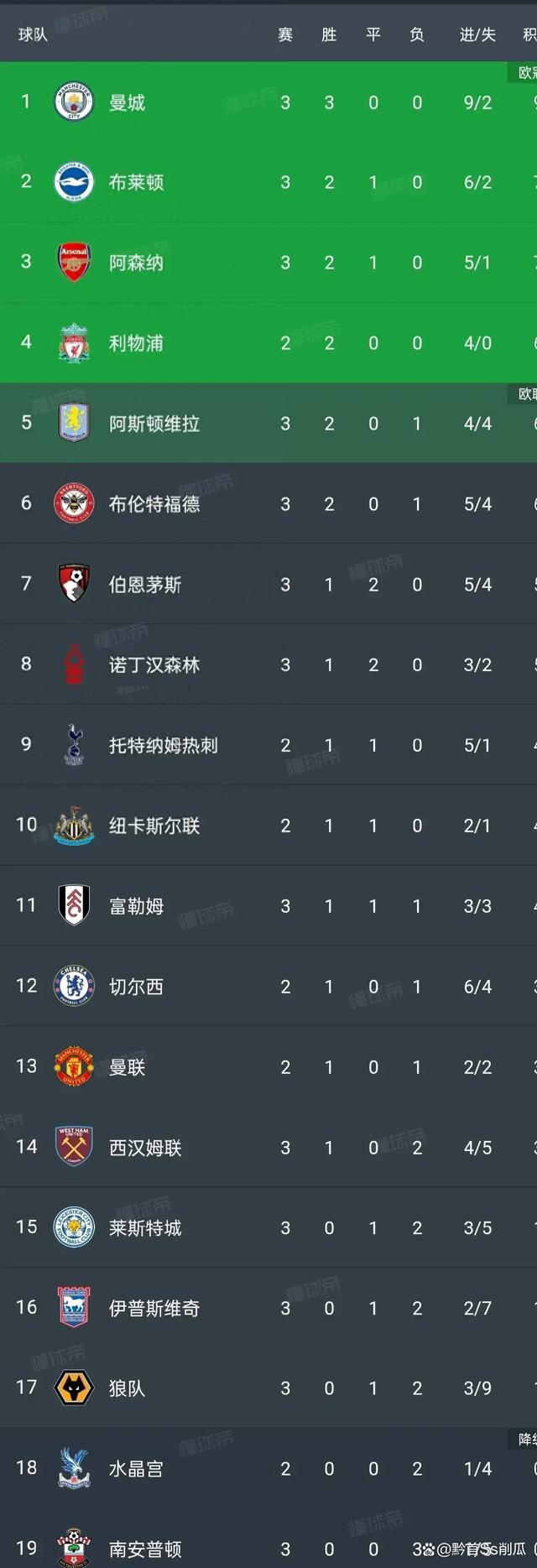Tap the Brentford bee crest
The height and width of the screenshot is (1568, 537).
coord(74,503)
